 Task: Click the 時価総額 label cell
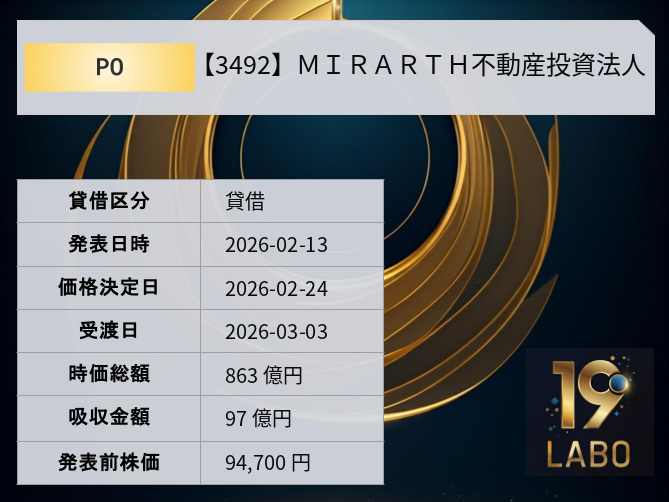pyautogui.click(x=109, y=374)
